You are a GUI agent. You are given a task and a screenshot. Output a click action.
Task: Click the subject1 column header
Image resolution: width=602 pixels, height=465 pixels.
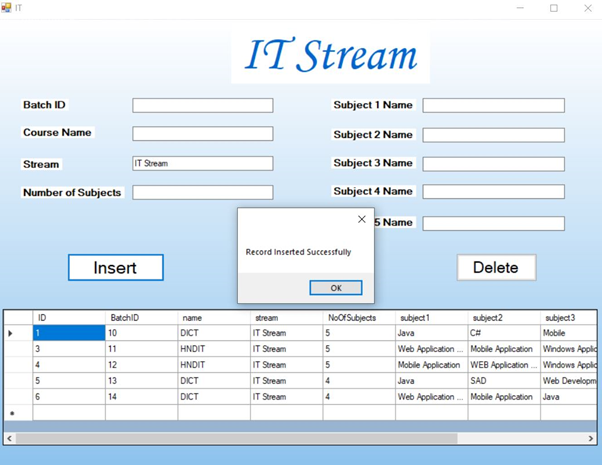pos(432,318)
